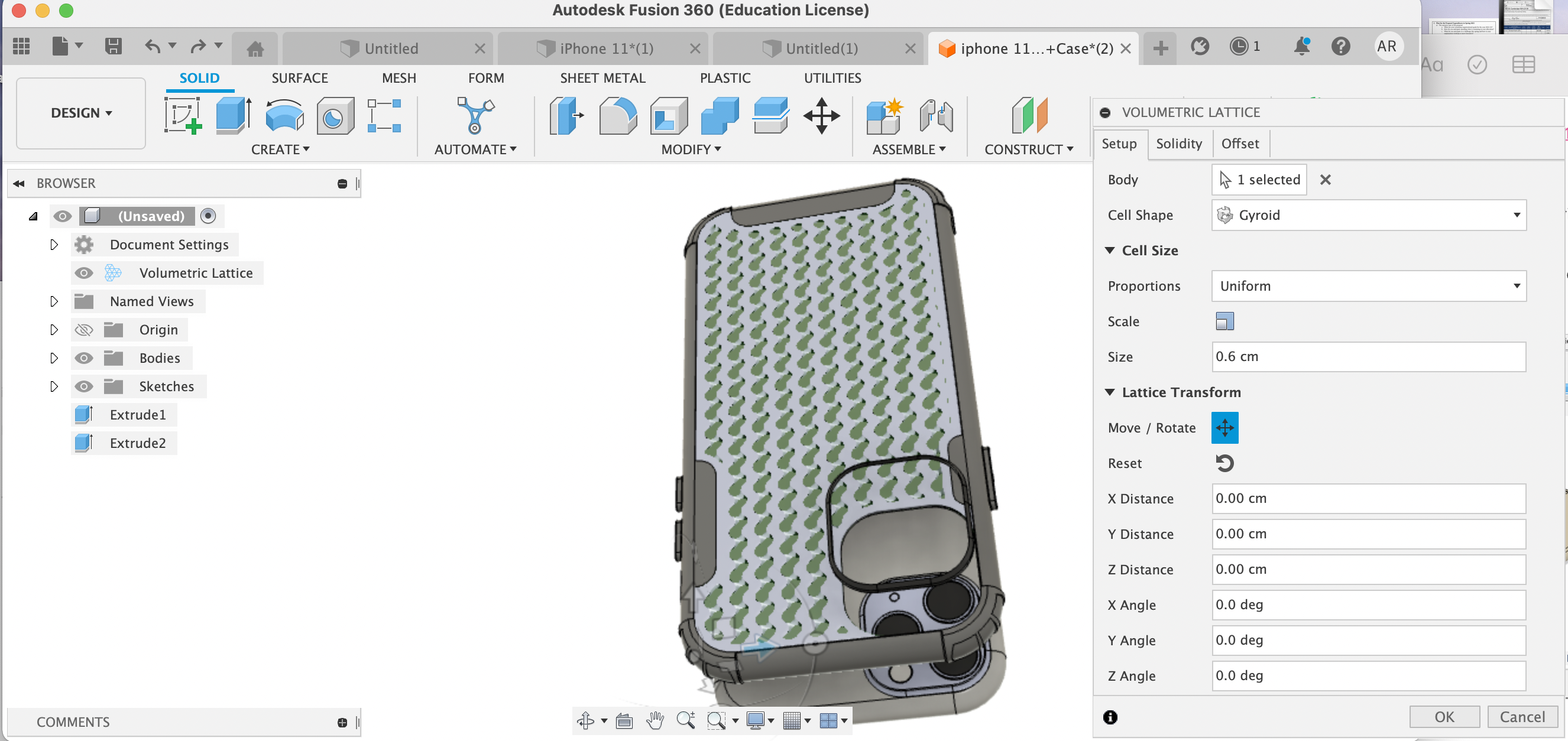Switch to the Solidity tab
Screen dimensions: 1568x741
point(1179,144)
